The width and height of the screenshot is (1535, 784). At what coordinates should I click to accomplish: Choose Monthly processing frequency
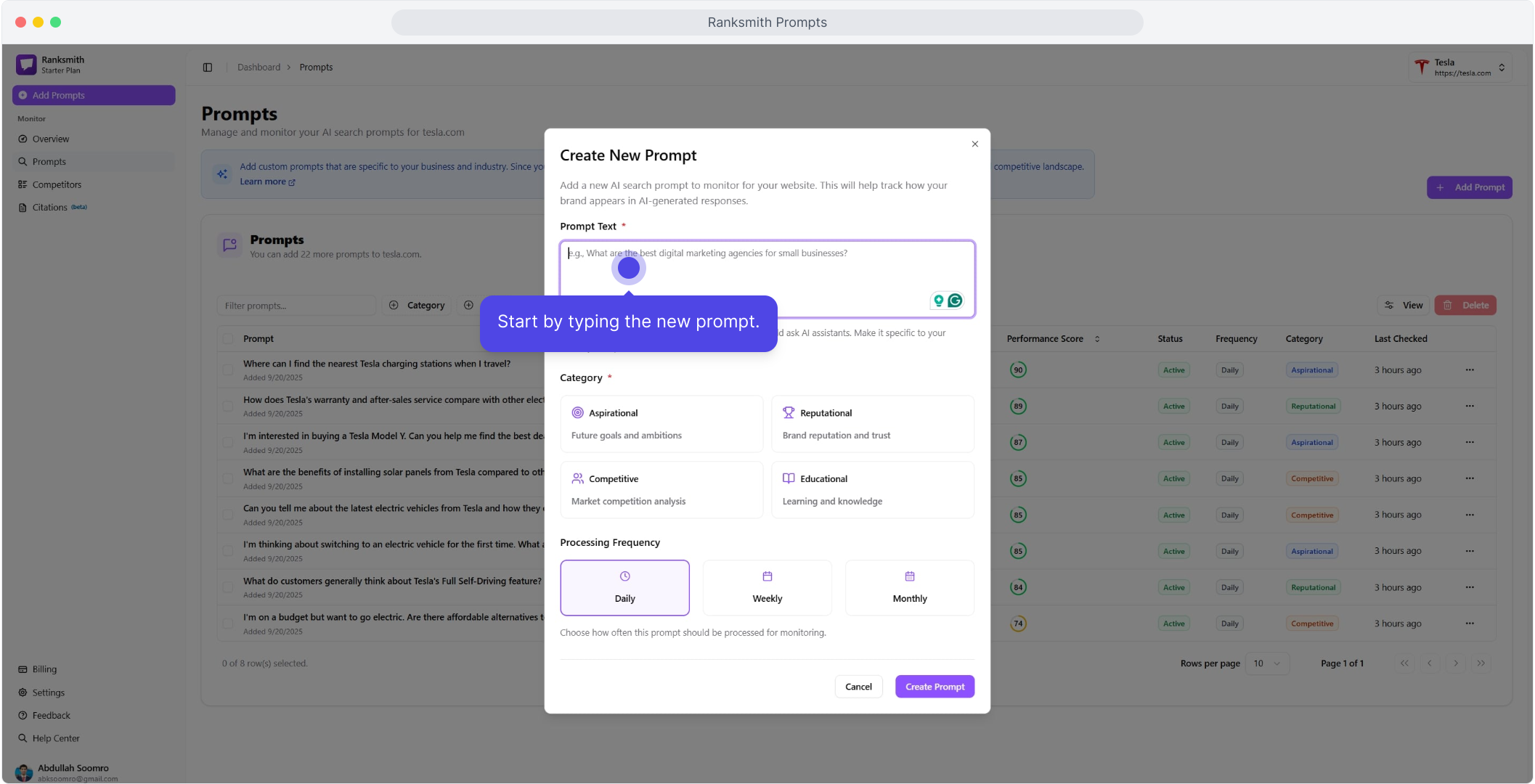pos(910,587)
